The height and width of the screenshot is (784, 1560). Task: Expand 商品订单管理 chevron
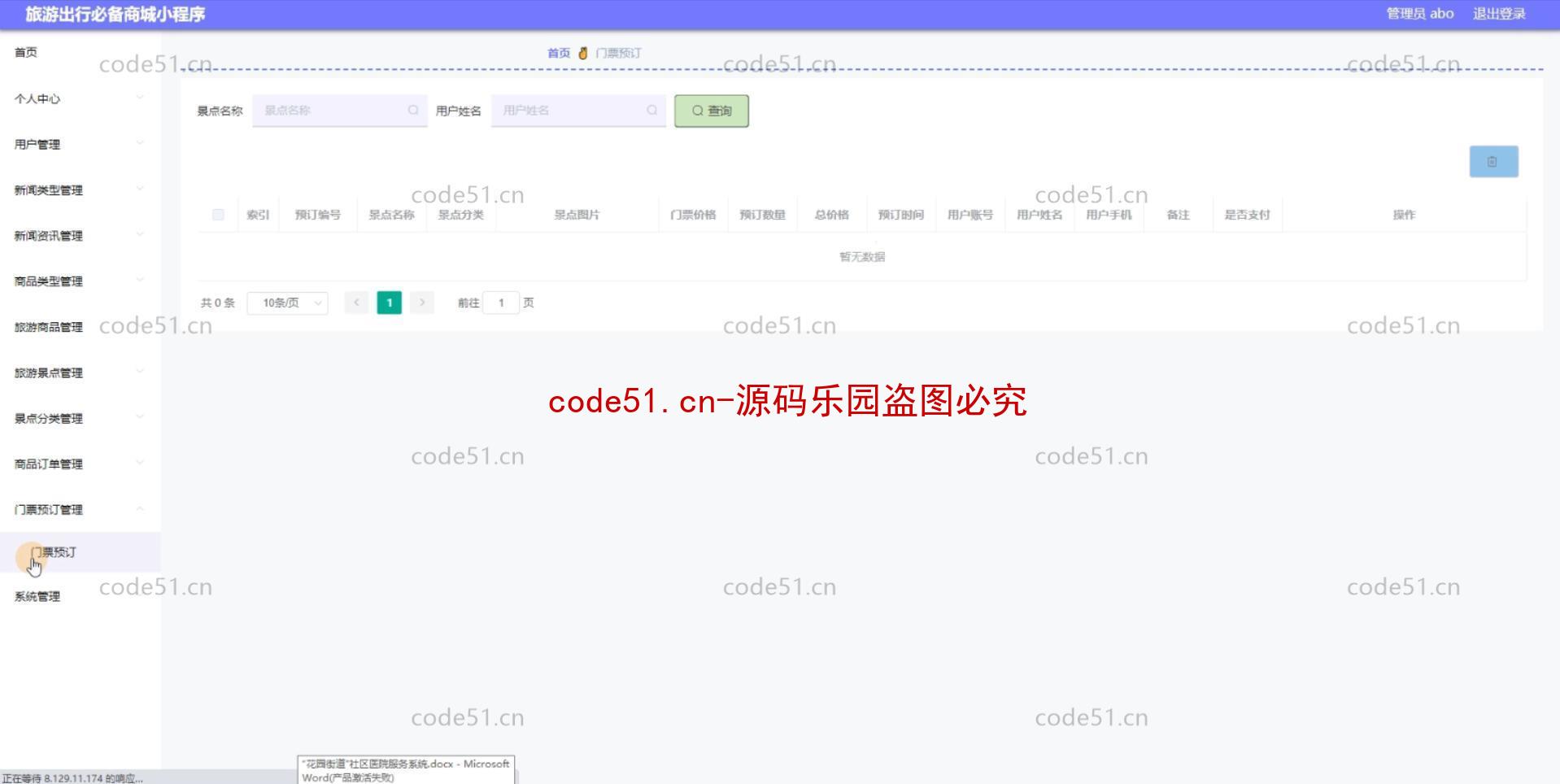tap(140, 463)
